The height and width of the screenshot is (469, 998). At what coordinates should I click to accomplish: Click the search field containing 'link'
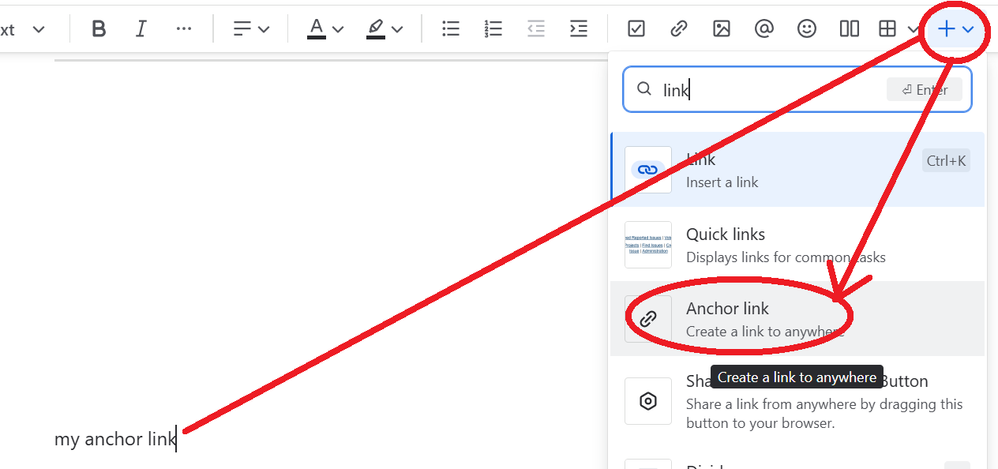point(797,90)
